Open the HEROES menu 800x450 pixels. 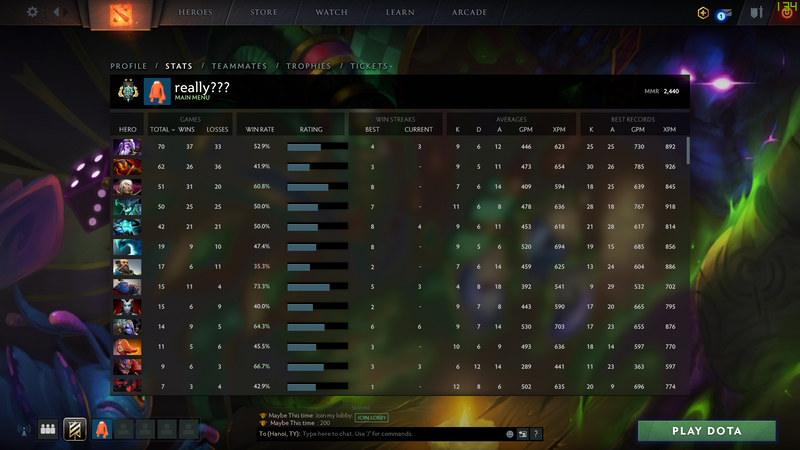195,12
